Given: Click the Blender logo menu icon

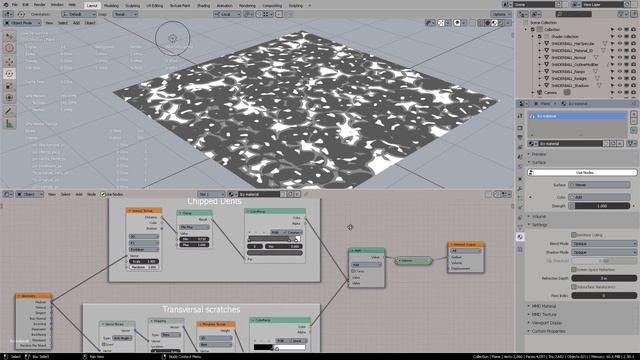Looking at the screenshot, I should point(5,4).
